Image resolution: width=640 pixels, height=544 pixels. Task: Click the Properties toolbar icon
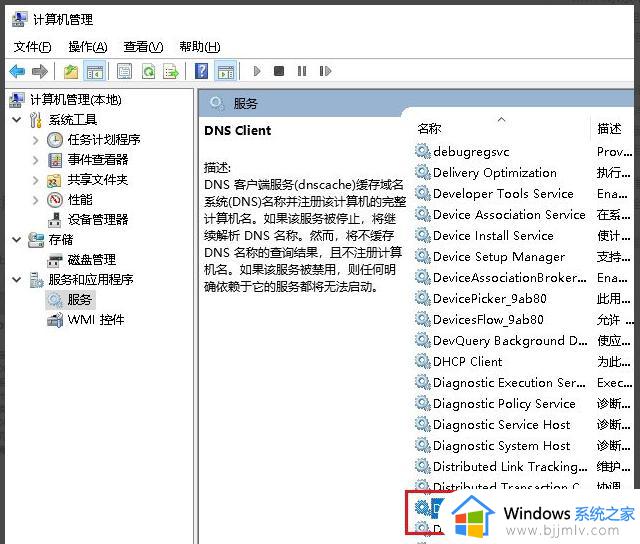pos(124,71)
